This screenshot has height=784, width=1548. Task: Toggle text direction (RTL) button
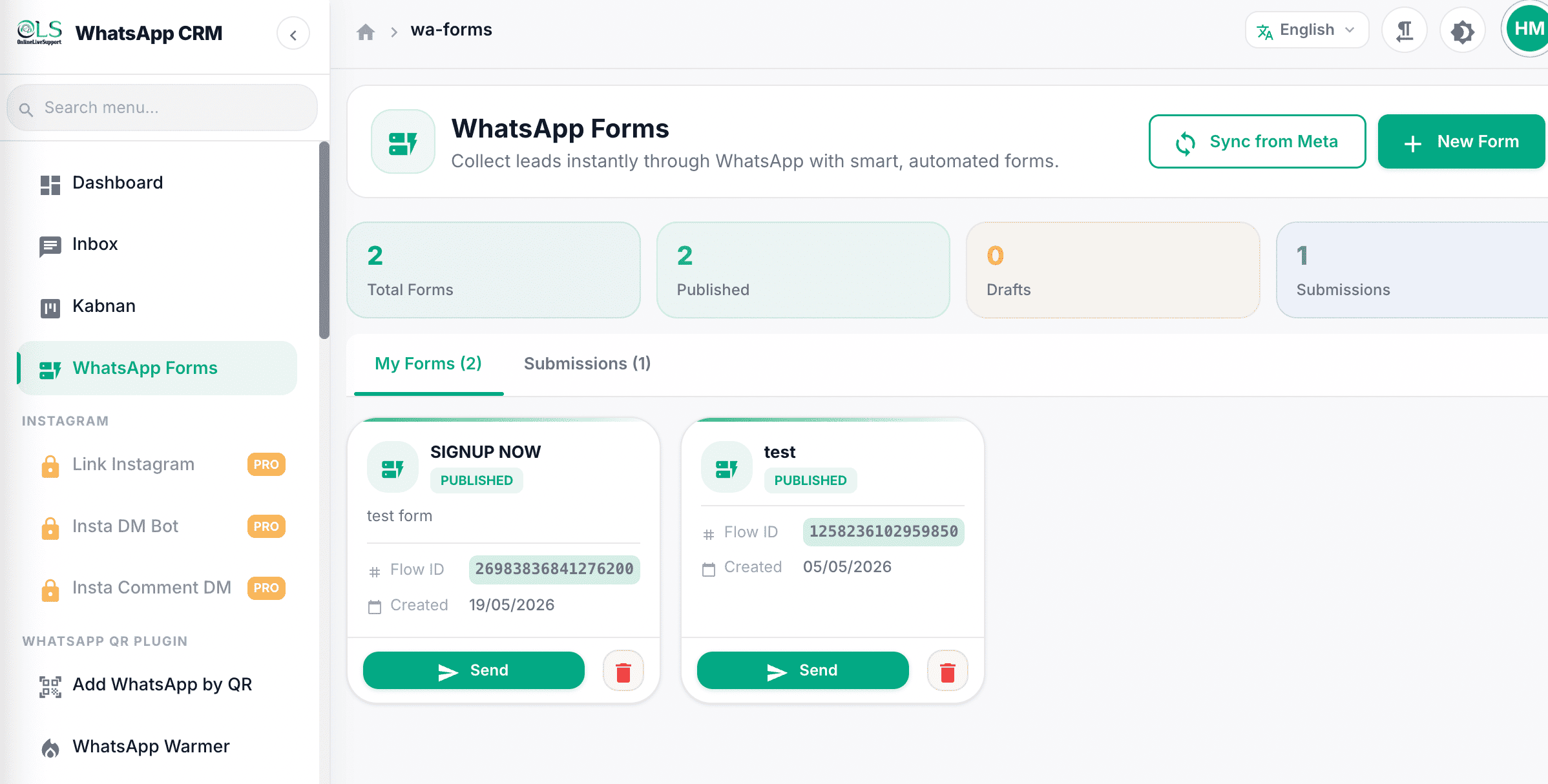[x=1405, y=30]
